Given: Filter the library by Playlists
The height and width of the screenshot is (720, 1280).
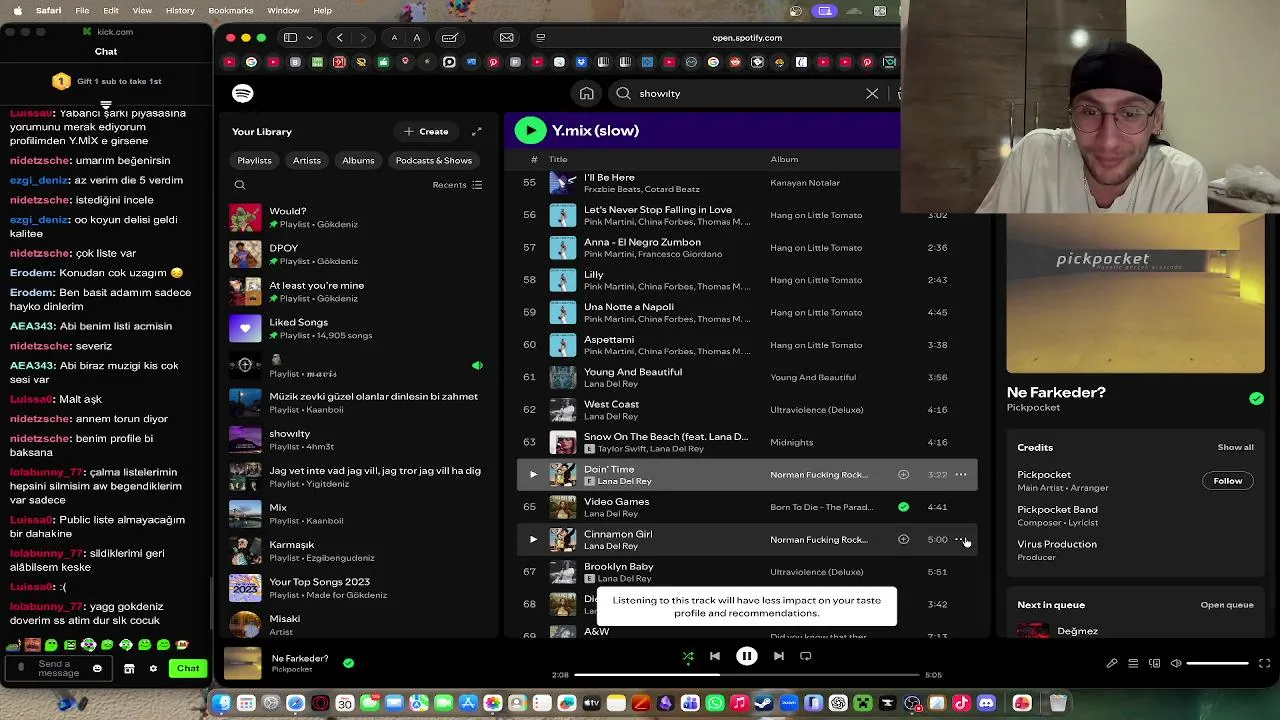Looking at the screenshot, I should (254, 160).
